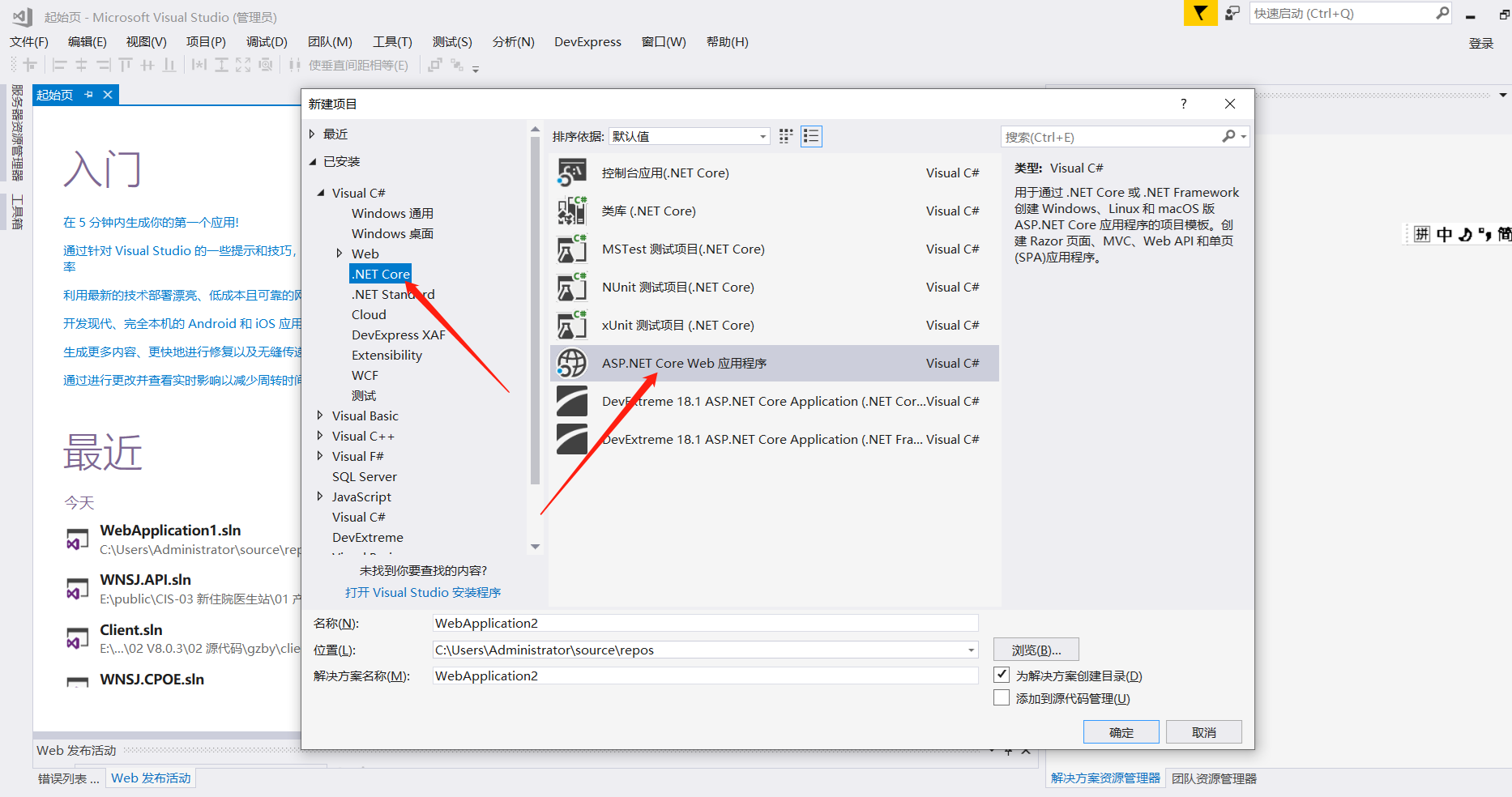The image size is (1512, 797).
Task: Click the console app (.NET Core) template icon
Action: pos(572,173)
